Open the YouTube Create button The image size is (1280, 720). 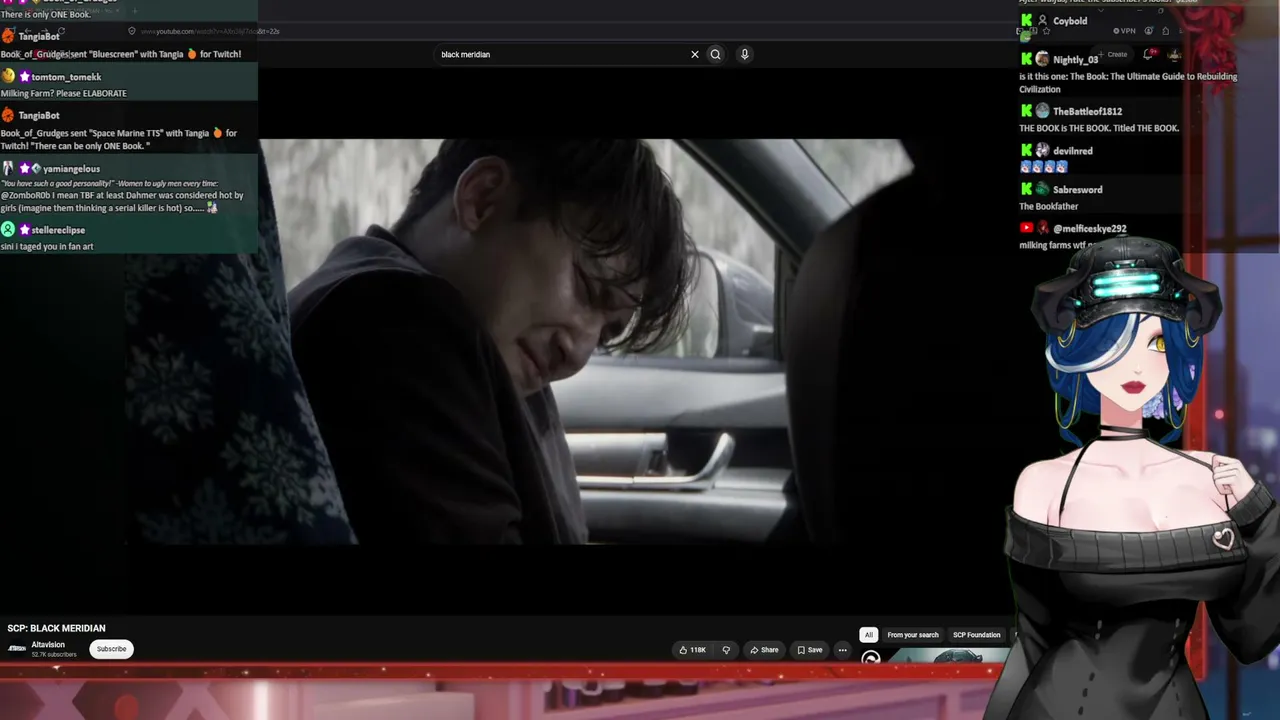point(1113,55)
